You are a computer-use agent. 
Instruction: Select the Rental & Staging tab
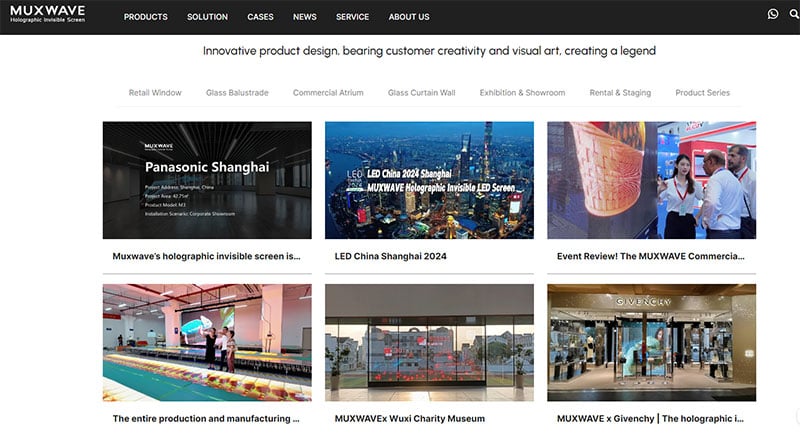pos(620,93)
